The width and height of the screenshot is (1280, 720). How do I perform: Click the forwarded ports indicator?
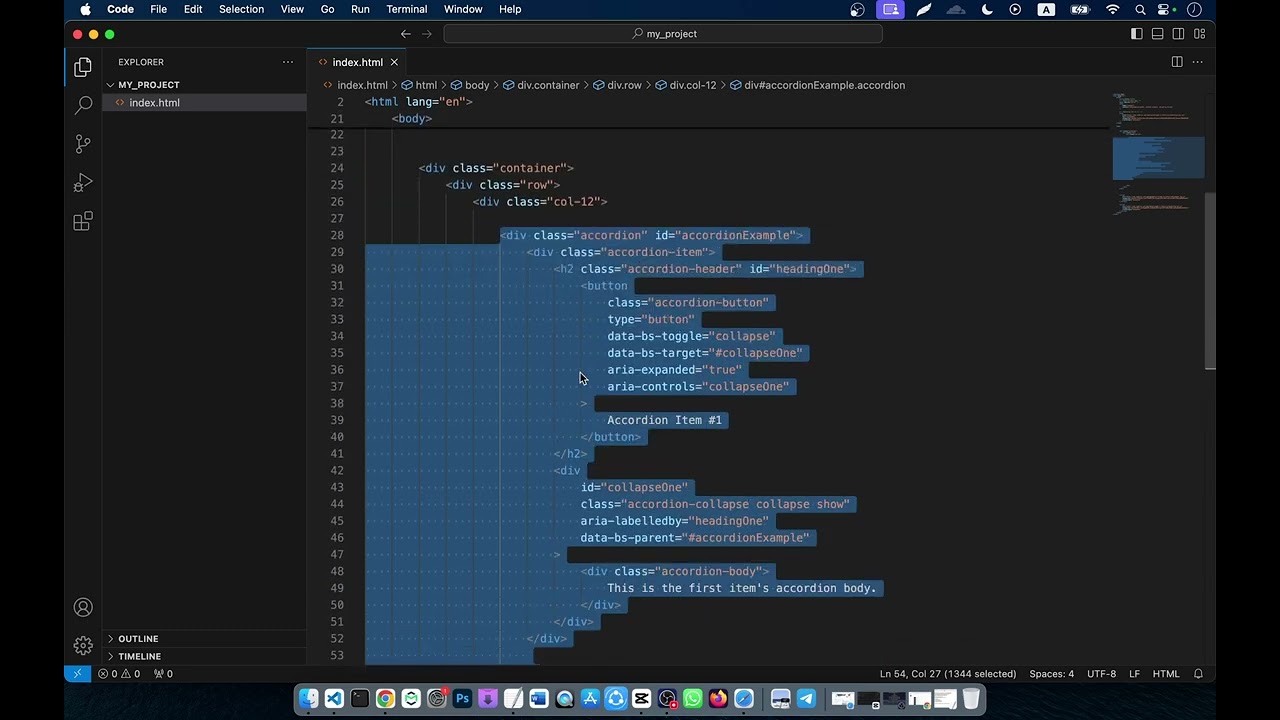pyautogui.click(x=163, y=674)
